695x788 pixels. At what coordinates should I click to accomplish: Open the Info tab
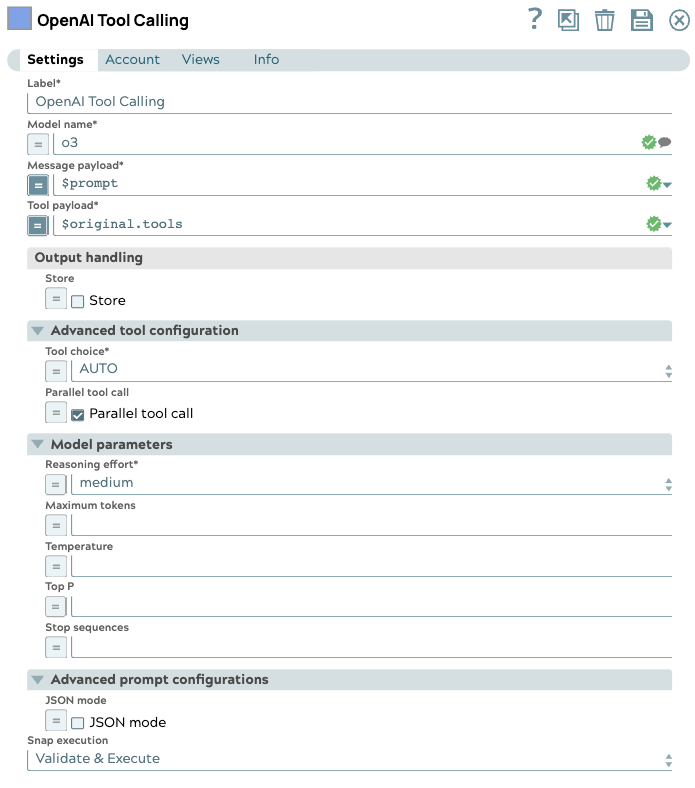266,60
